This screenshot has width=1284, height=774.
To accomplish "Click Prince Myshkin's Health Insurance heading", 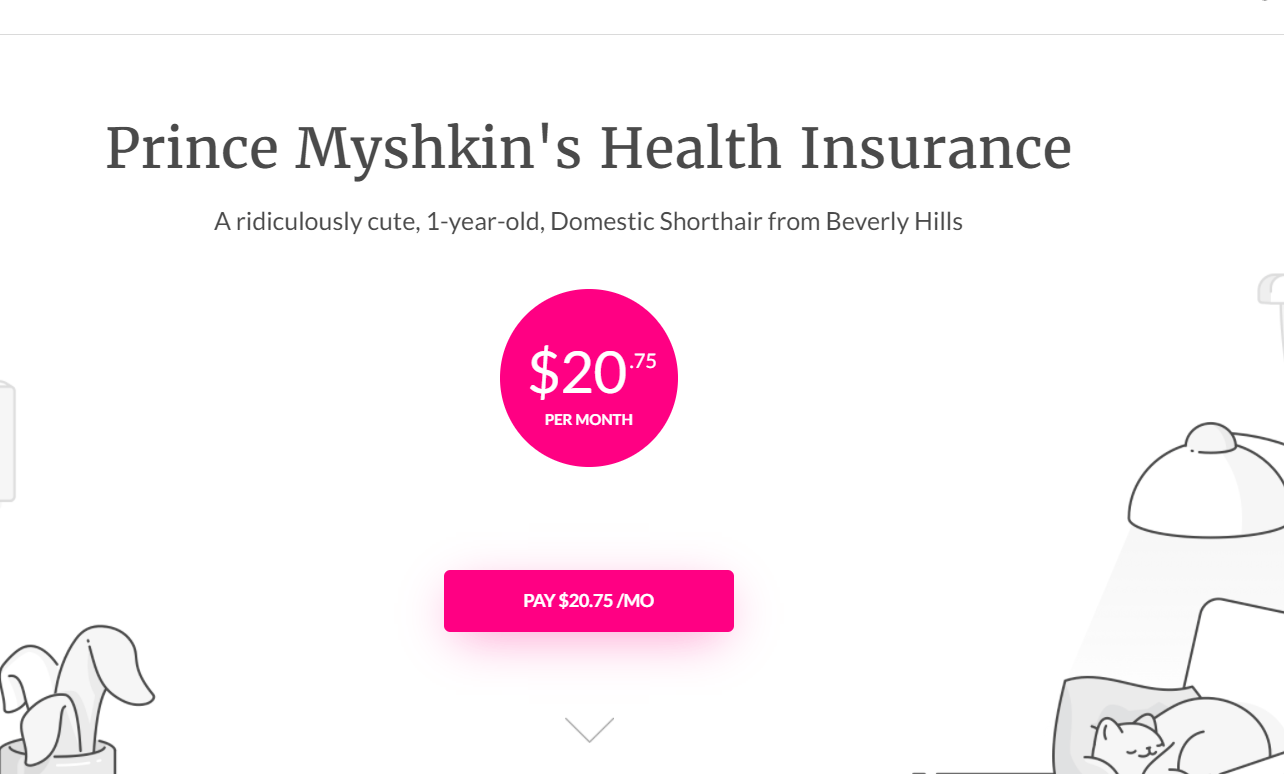I will point(589,148).
